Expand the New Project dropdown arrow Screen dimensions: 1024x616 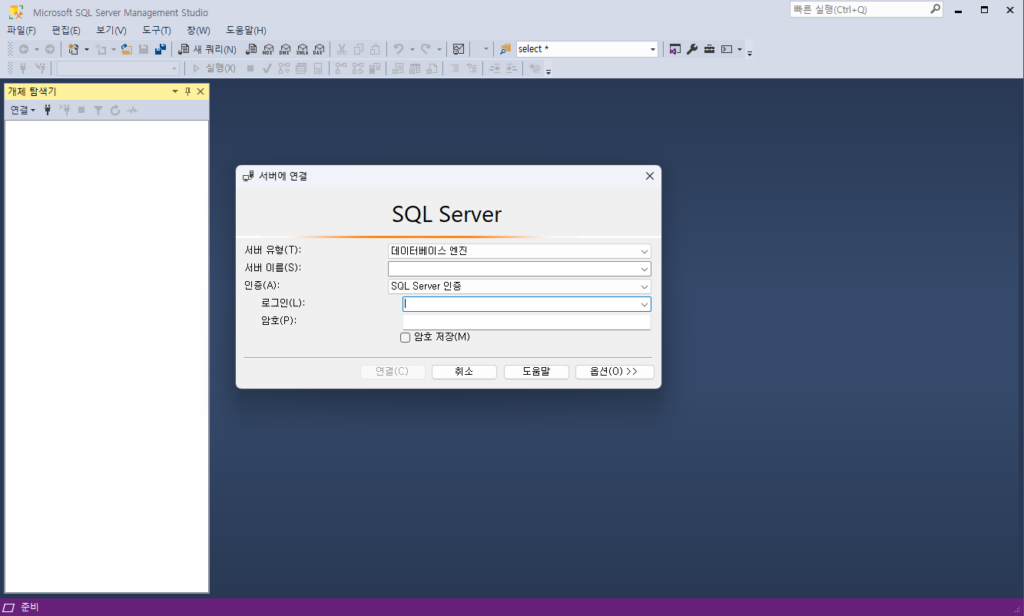pos(86,49)
